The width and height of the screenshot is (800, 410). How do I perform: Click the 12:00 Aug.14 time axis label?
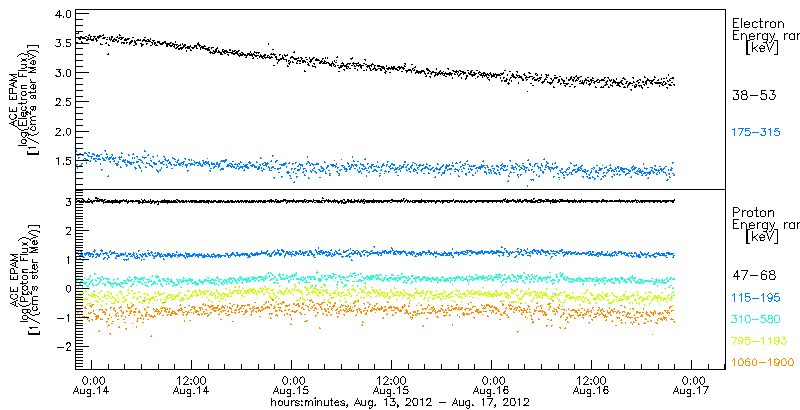click(192, 385)
